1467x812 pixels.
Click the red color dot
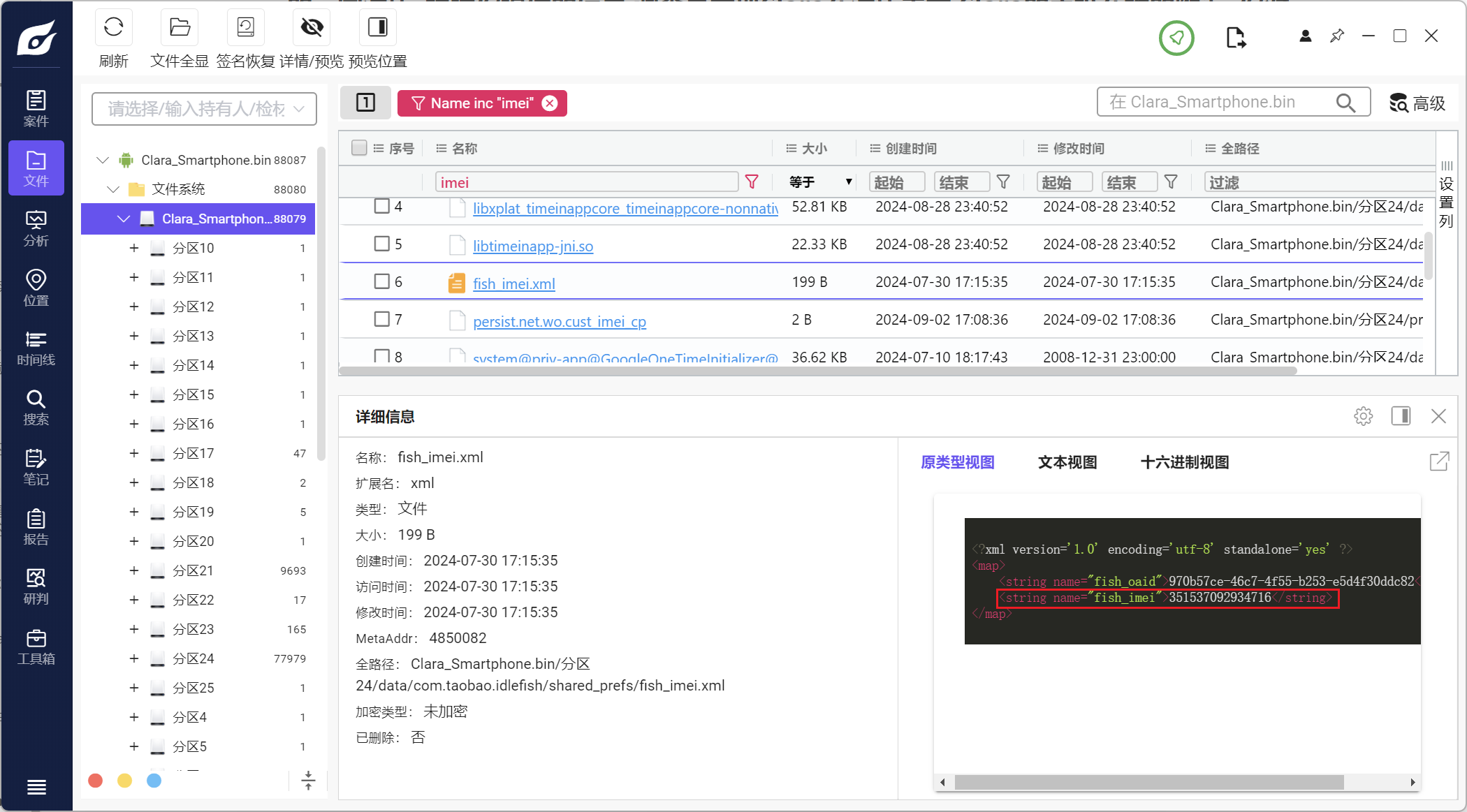pyautogui.click(x=96, y=780)
